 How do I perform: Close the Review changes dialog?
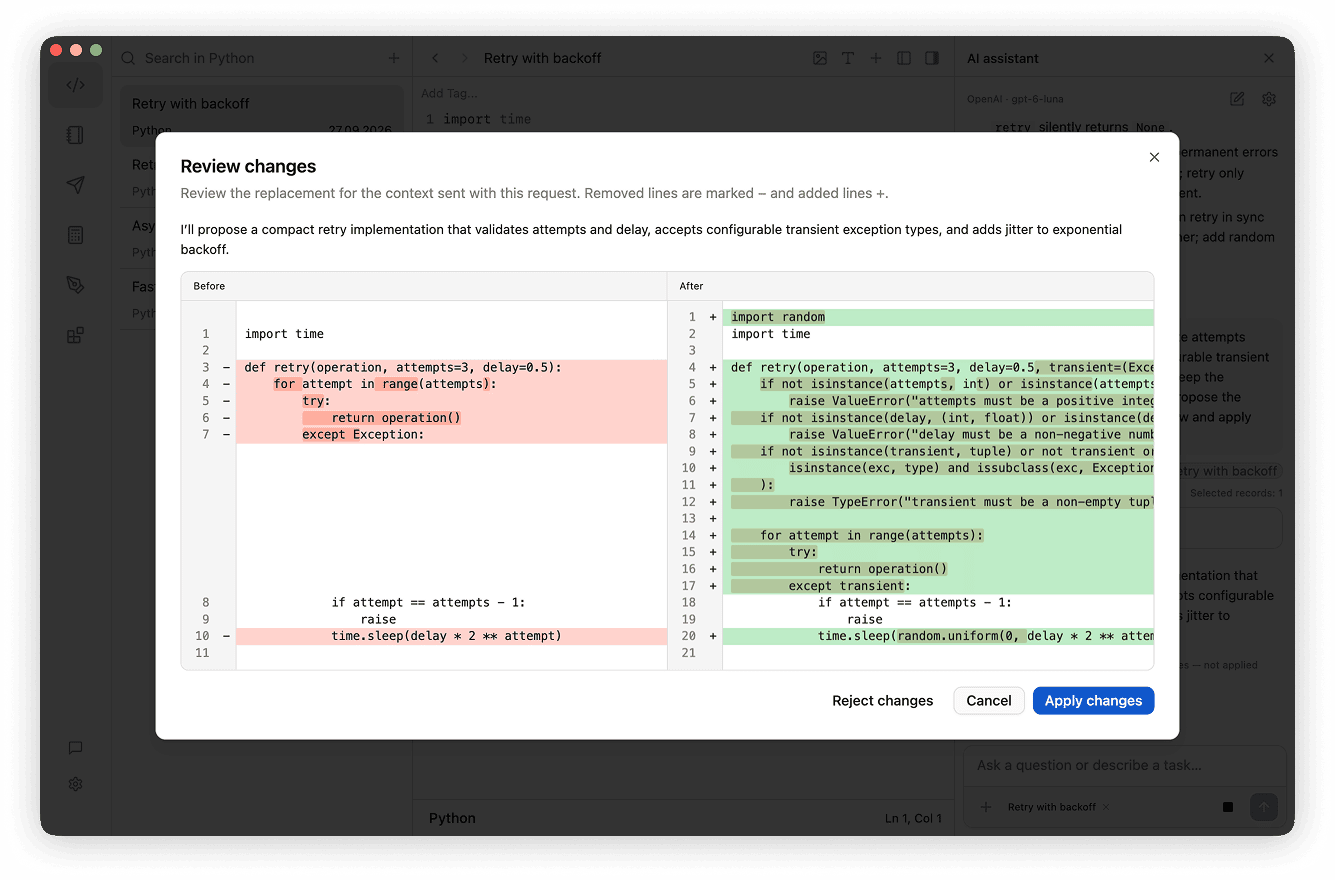tap(1154, 157)
